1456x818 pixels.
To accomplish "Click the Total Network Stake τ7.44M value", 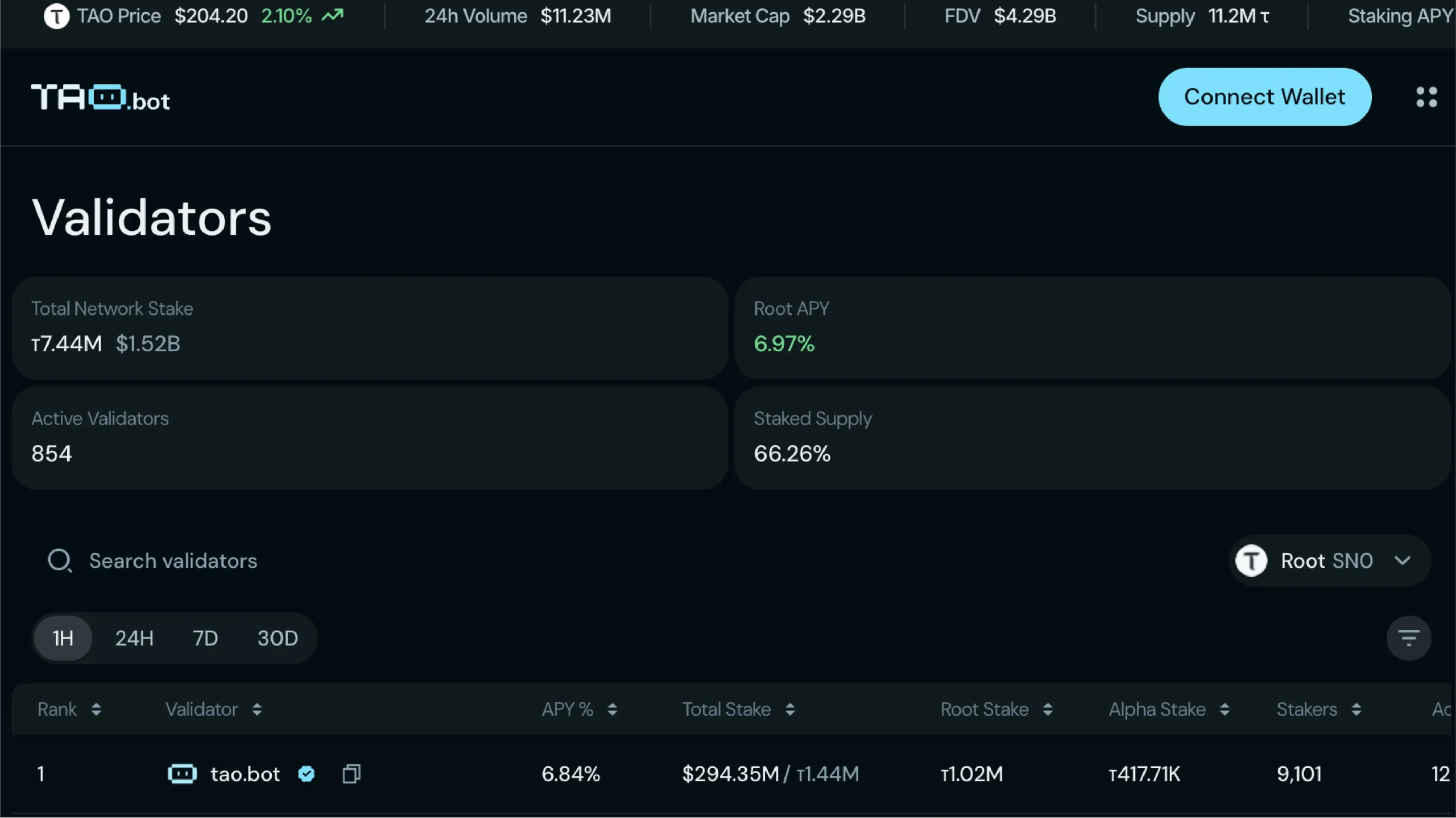I will tap(67, 343).
